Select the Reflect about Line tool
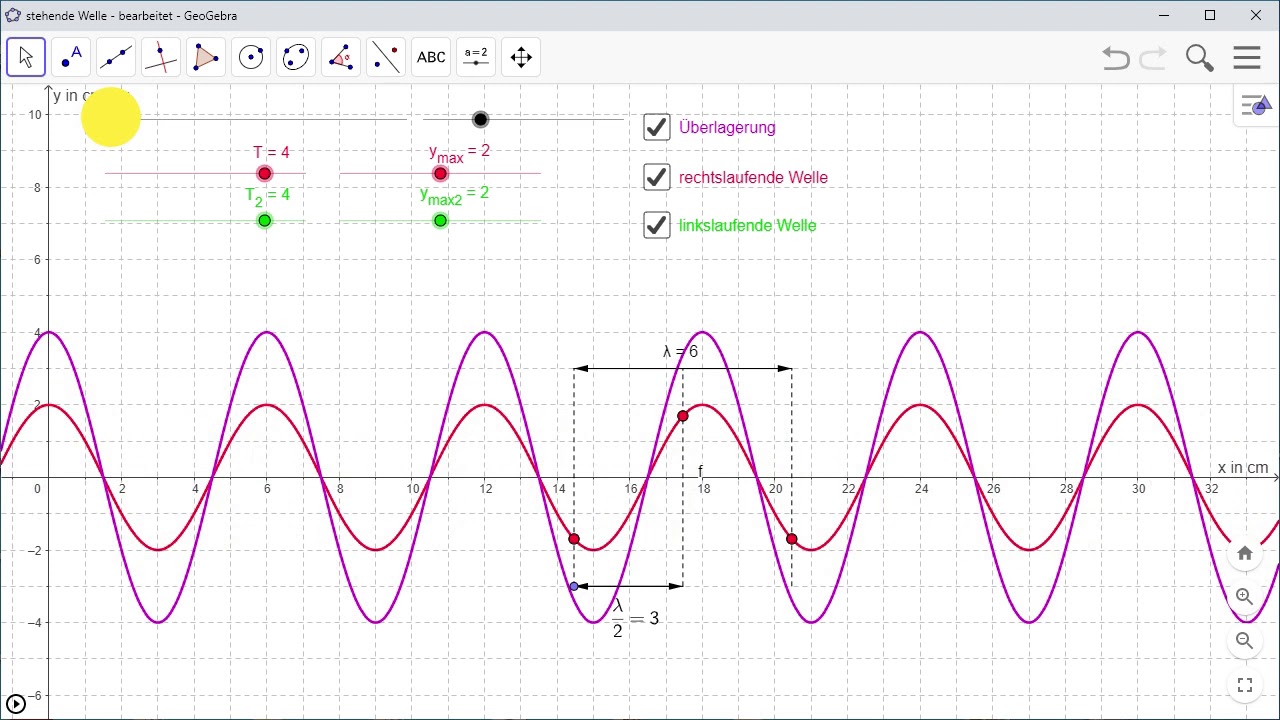The width and height of the screenshot is (1280, 720). [x=386, y=57]
